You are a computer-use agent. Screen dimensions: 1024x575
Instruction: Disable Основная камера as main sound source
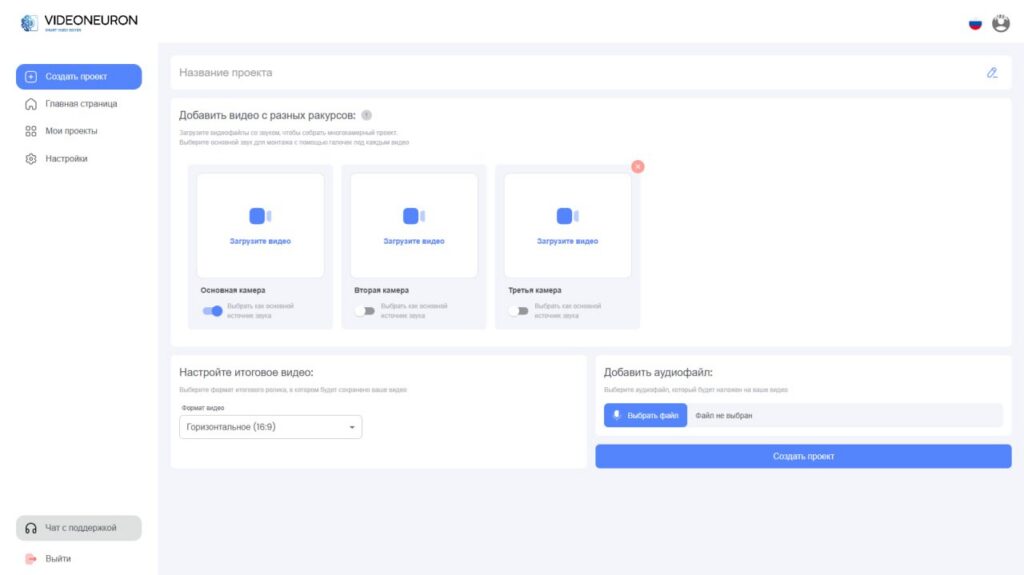coord(212,311)
